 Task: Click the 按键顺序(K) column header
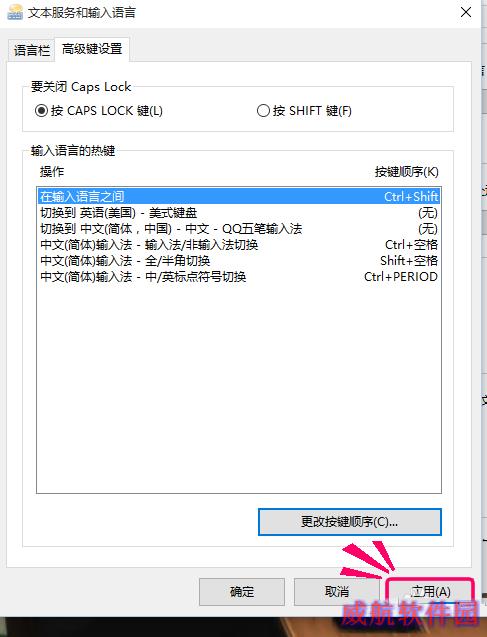point(407,172)
